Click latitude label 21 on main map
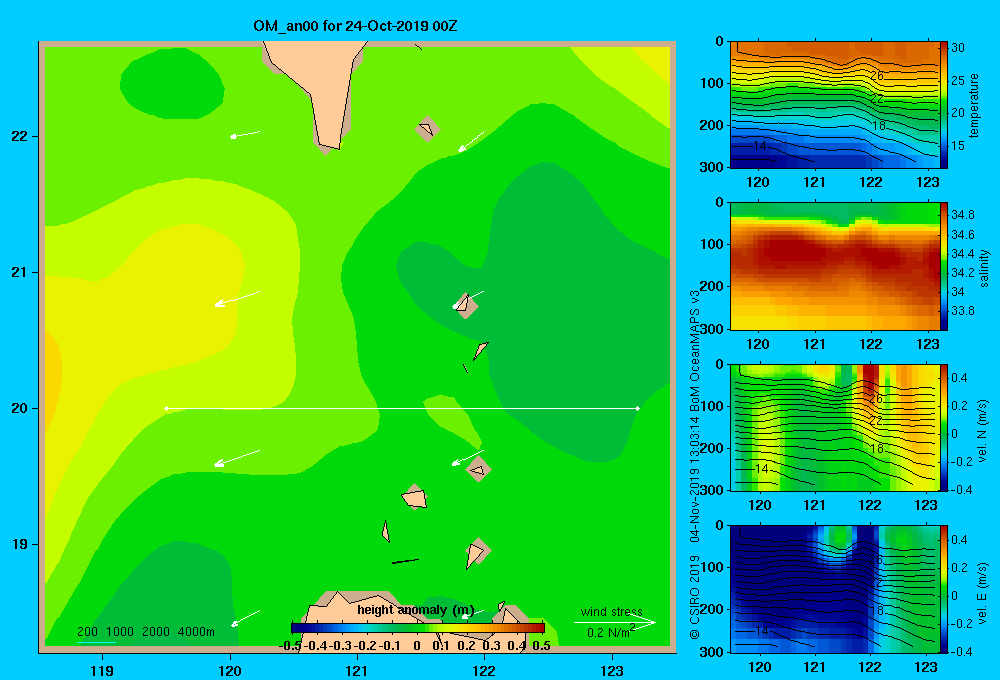 pos(19,272)
